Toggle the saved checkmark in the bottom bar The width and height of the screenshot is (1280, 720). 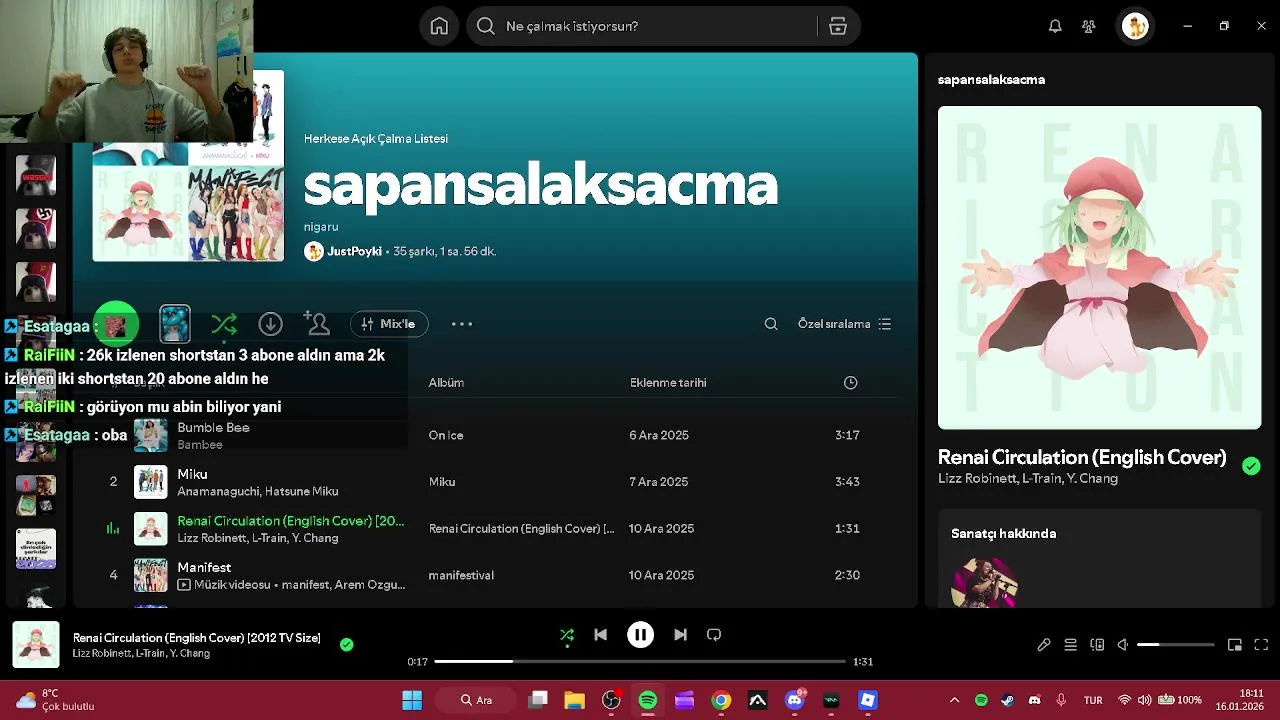click(346, 645)
